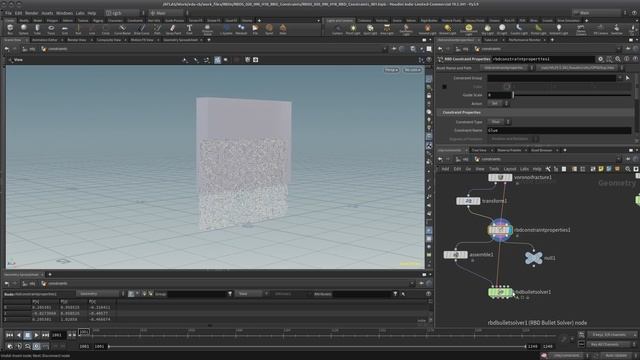Screen dimensions: 640x360
Task: Click the Grid shelf tool
Action: coord(64,29)
